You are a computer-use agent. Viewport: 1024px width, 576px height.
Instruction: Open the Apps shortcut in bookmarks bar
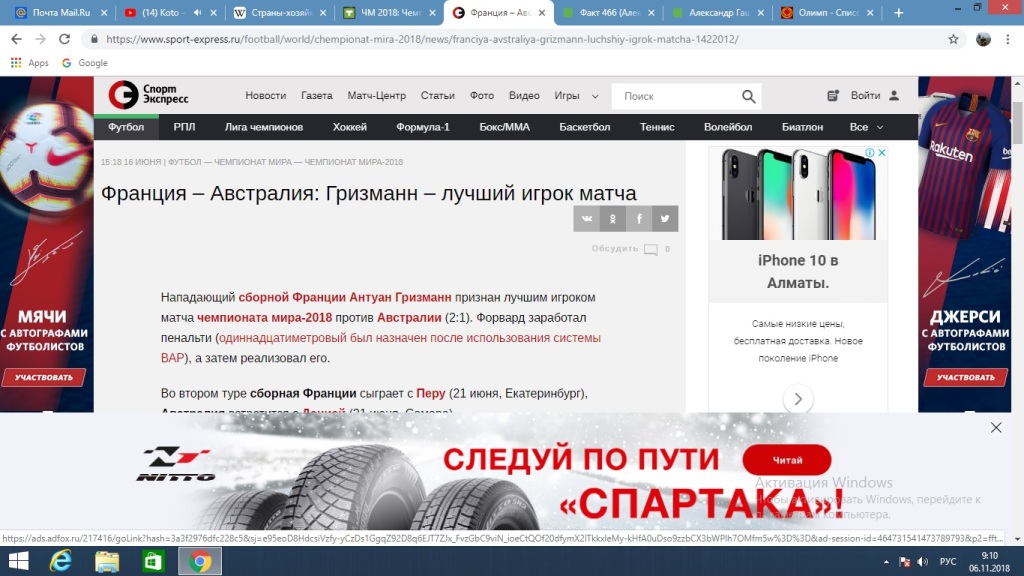point(29,63)
